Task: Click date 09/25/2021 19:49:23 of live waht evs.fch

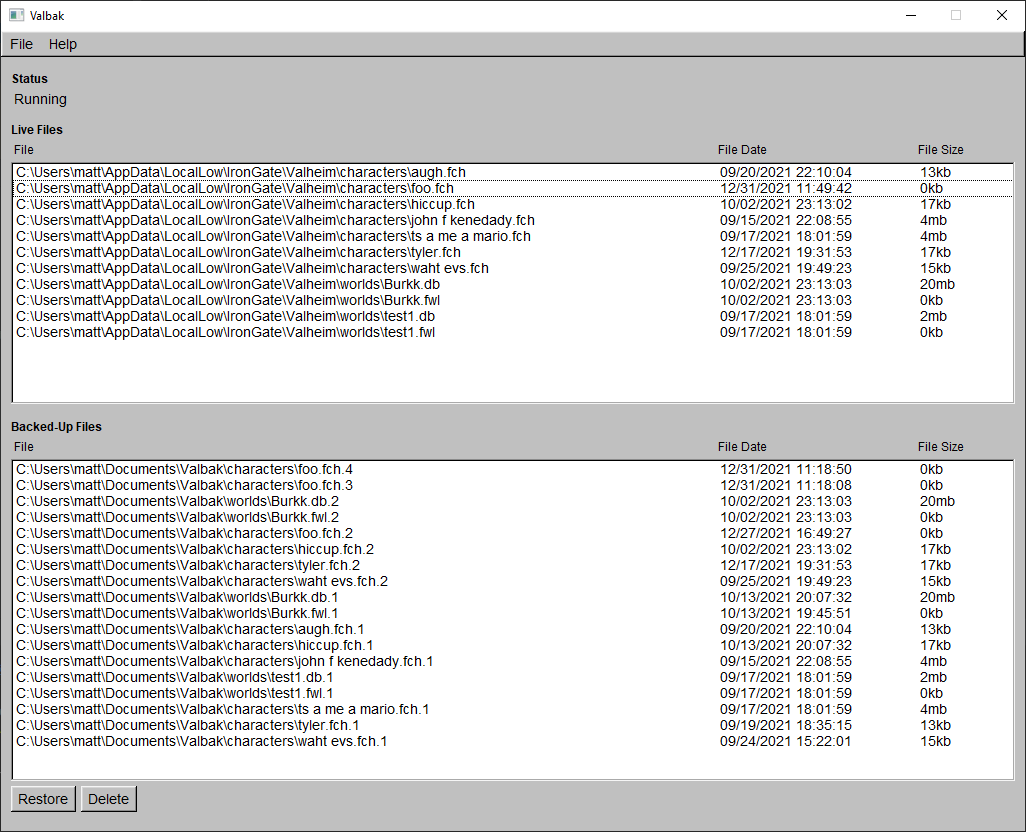Action: click(x=786, y=268)
